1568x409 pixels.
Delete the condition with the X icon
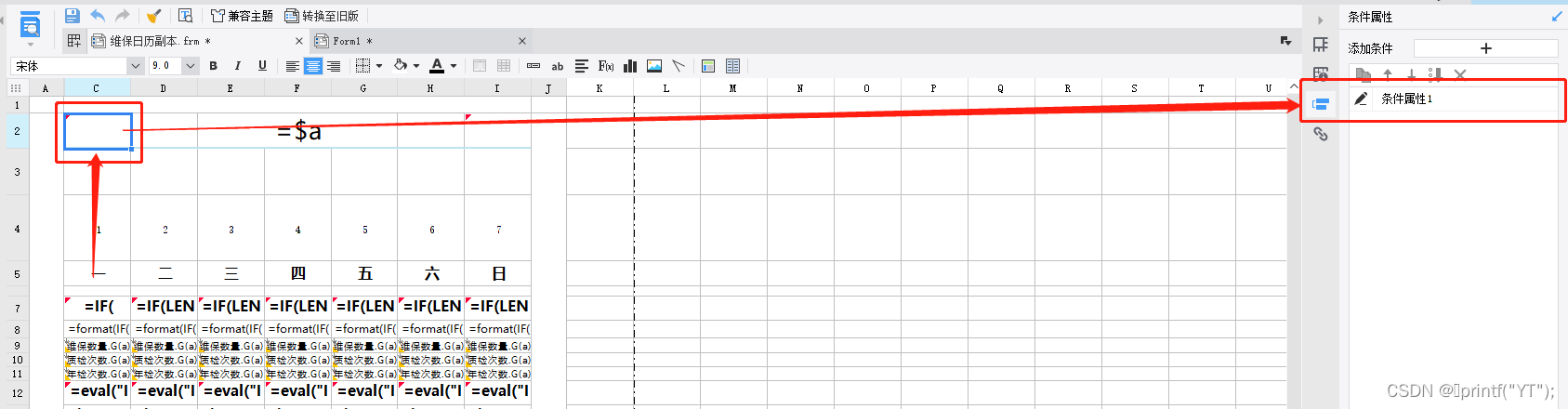(x=1460, y=74)
